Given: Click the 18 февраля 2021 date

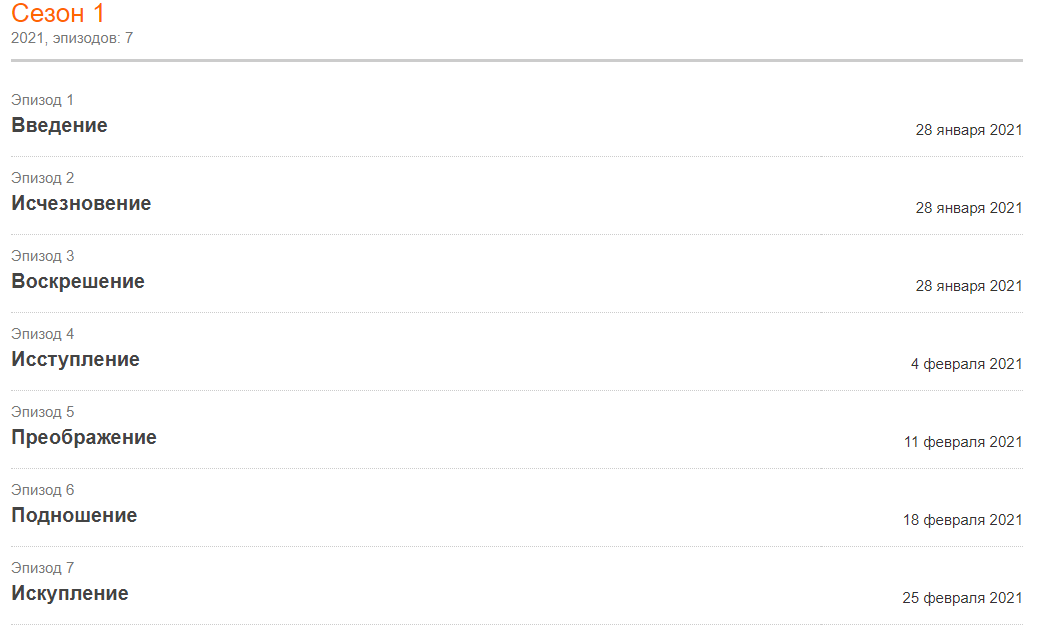Looking at the screenshot, I should (x=962, y=520).
